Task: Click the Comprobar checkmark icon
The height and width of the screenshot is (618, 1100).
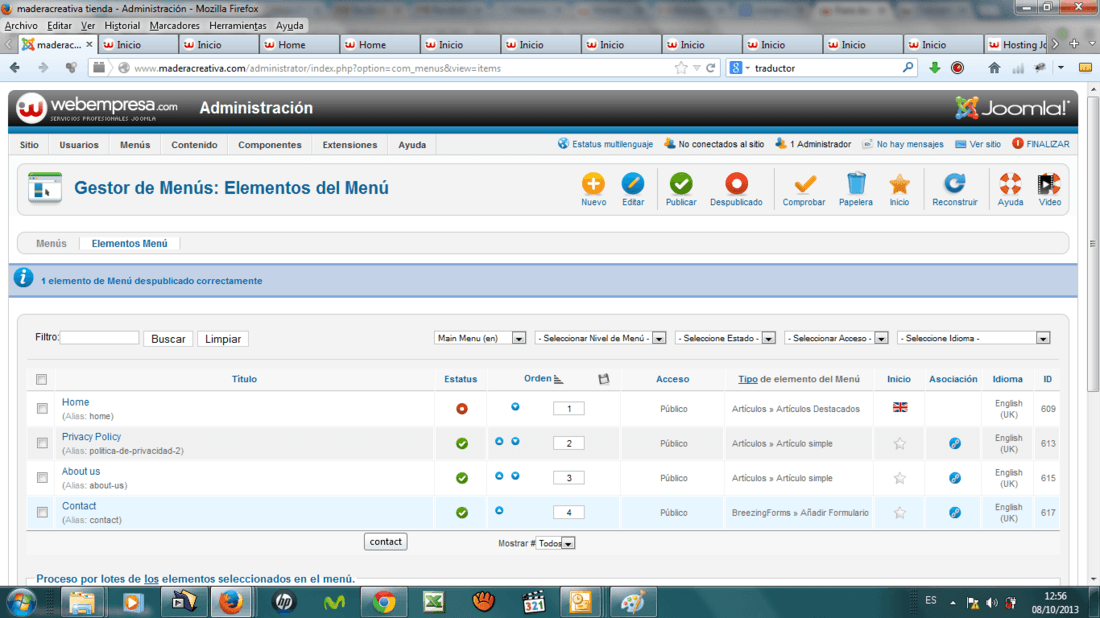Action: click(x=804, y=184)
